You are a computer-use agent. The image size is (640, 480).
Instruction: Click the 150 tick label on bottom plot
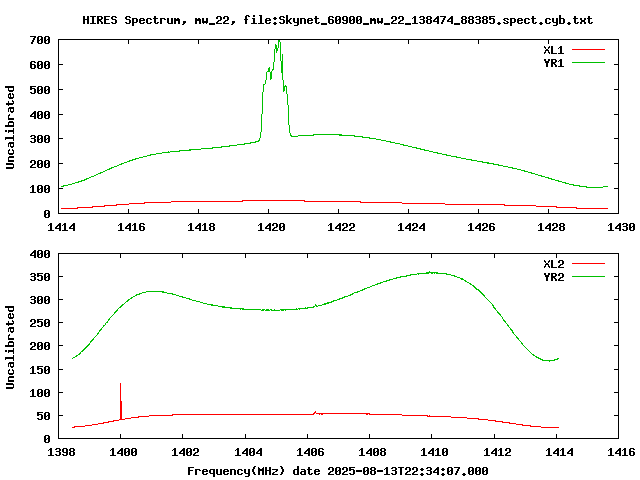40,370
